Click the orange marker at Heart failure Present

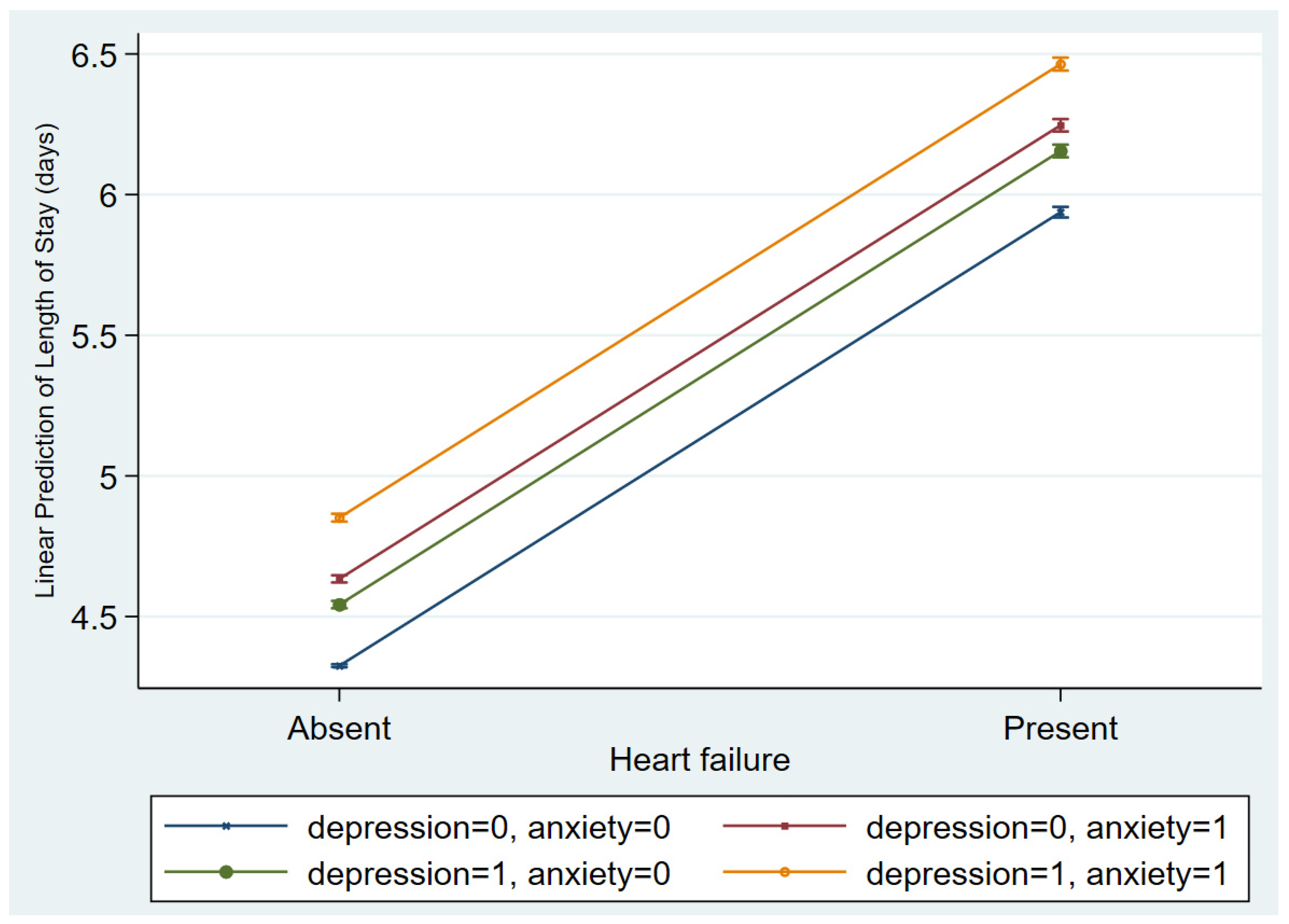pyautogui.click(x=1060, y=64)
